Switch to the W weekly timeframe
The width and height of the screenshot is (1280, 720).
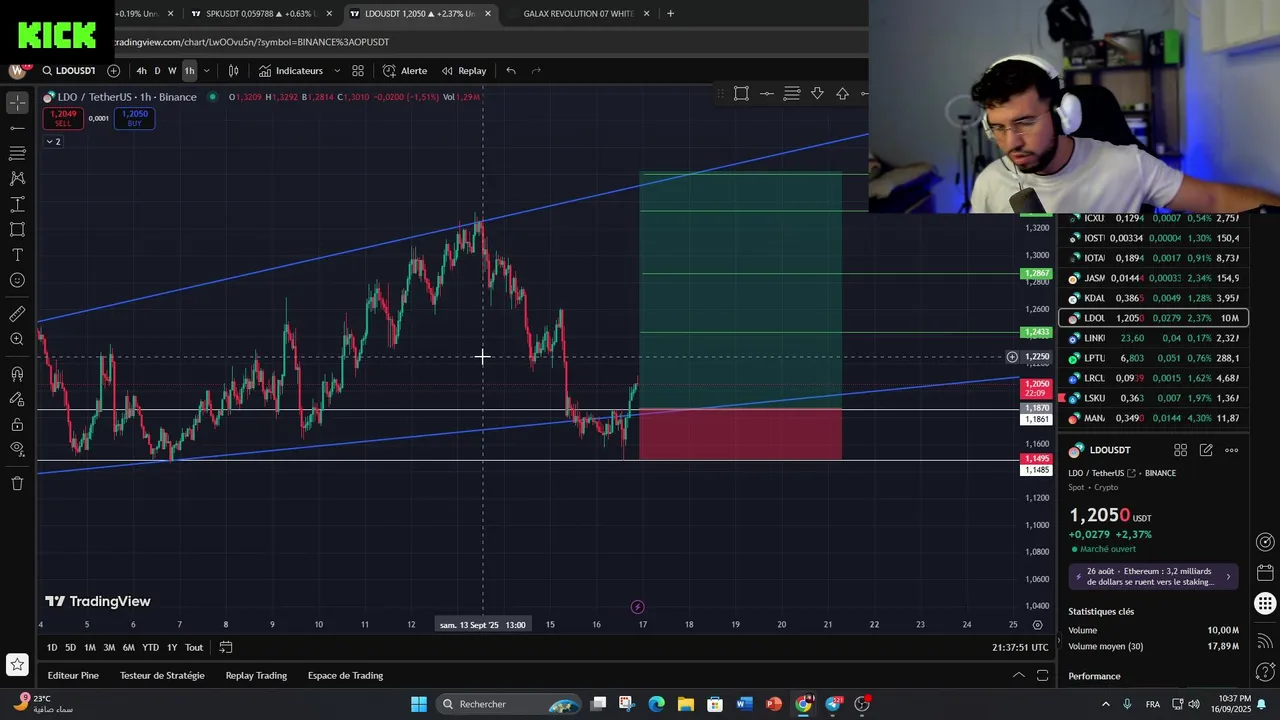[172, 71]
